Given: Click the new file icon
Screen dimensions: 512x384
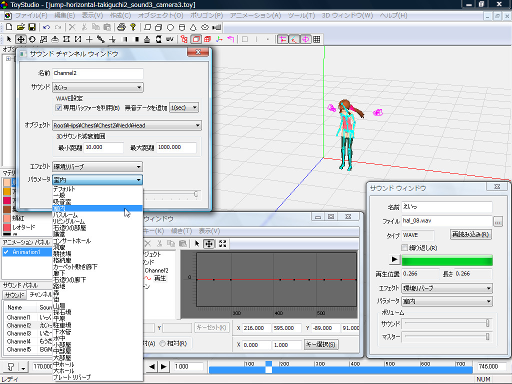Looking at the screenshot, I should coord(9,27).
